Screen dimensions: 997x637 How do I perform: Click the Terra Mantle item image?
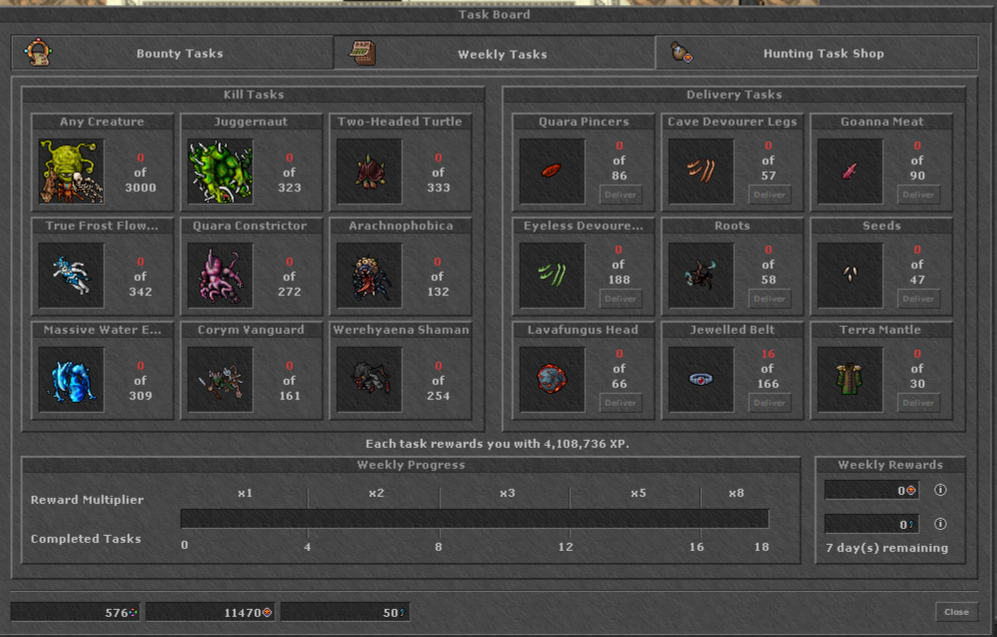[850, 380]
